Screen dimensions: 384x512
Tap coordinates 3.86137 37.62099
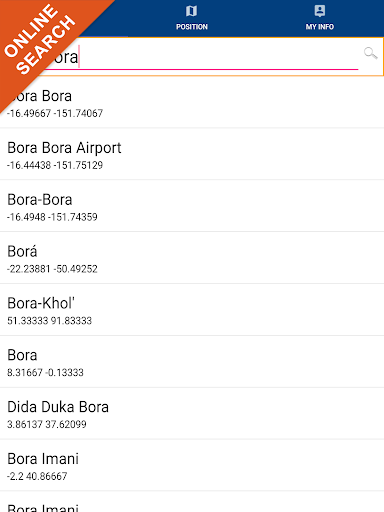(47, 424)
